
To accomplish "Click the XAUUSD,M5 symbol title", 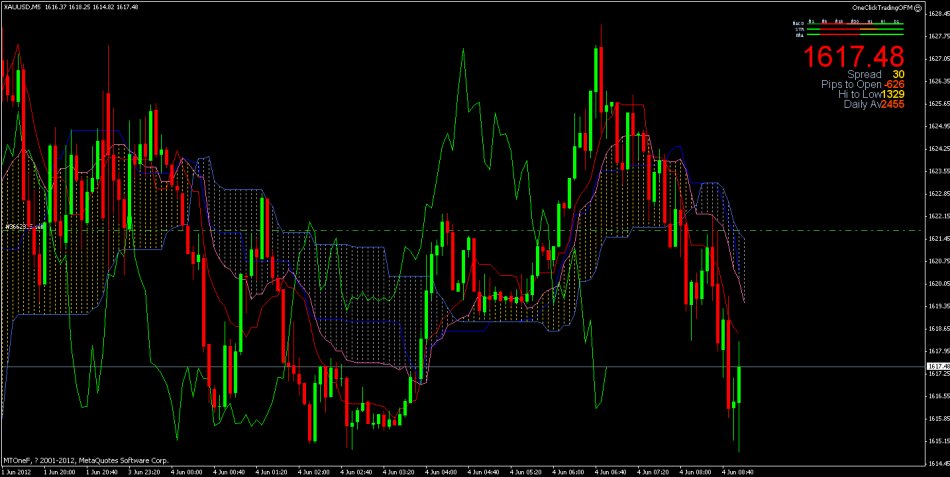I will pos(22,7).
